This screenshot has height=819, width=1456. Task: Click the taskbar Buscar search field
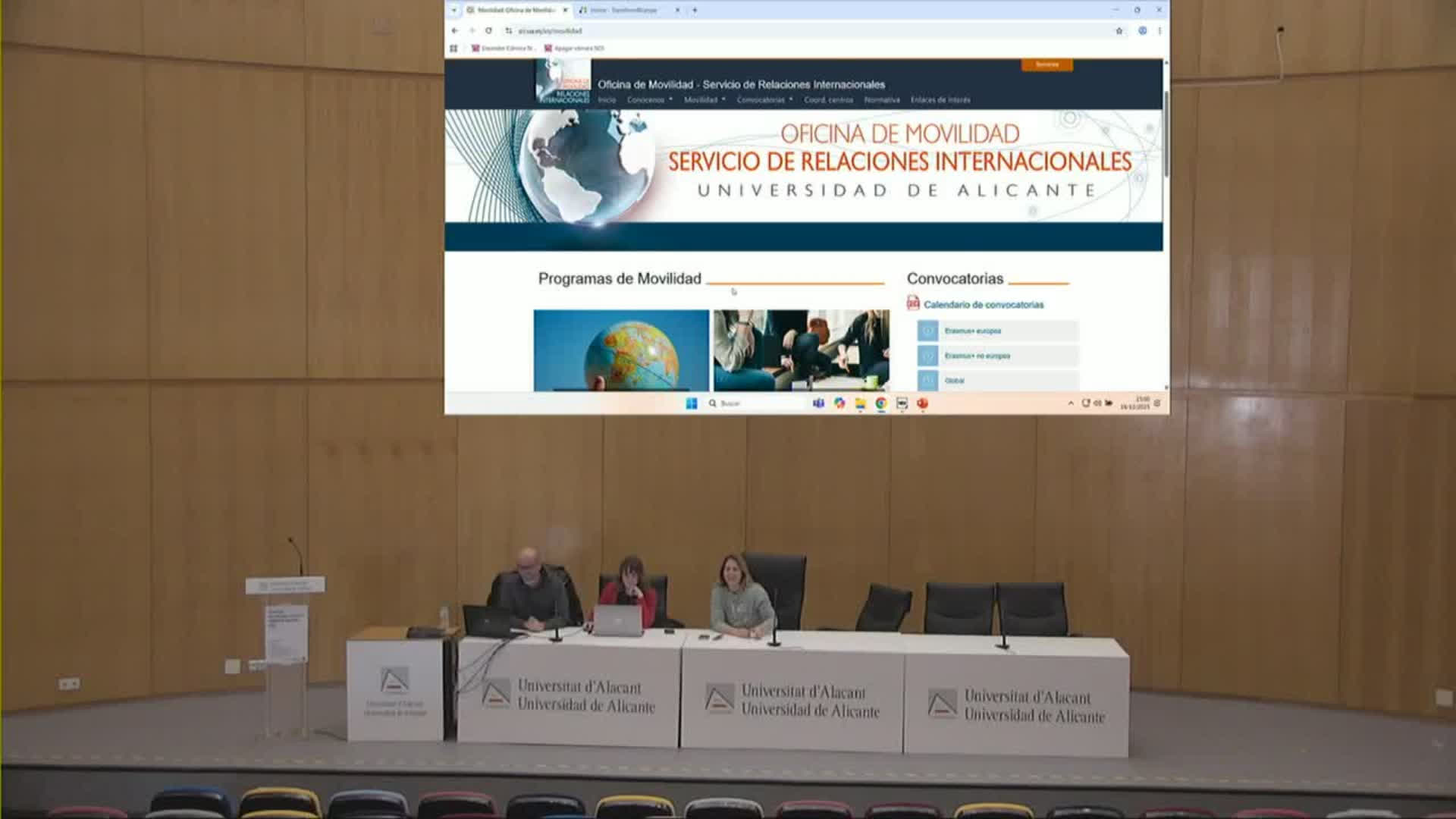pyautogui.click(x=755, y=403)
